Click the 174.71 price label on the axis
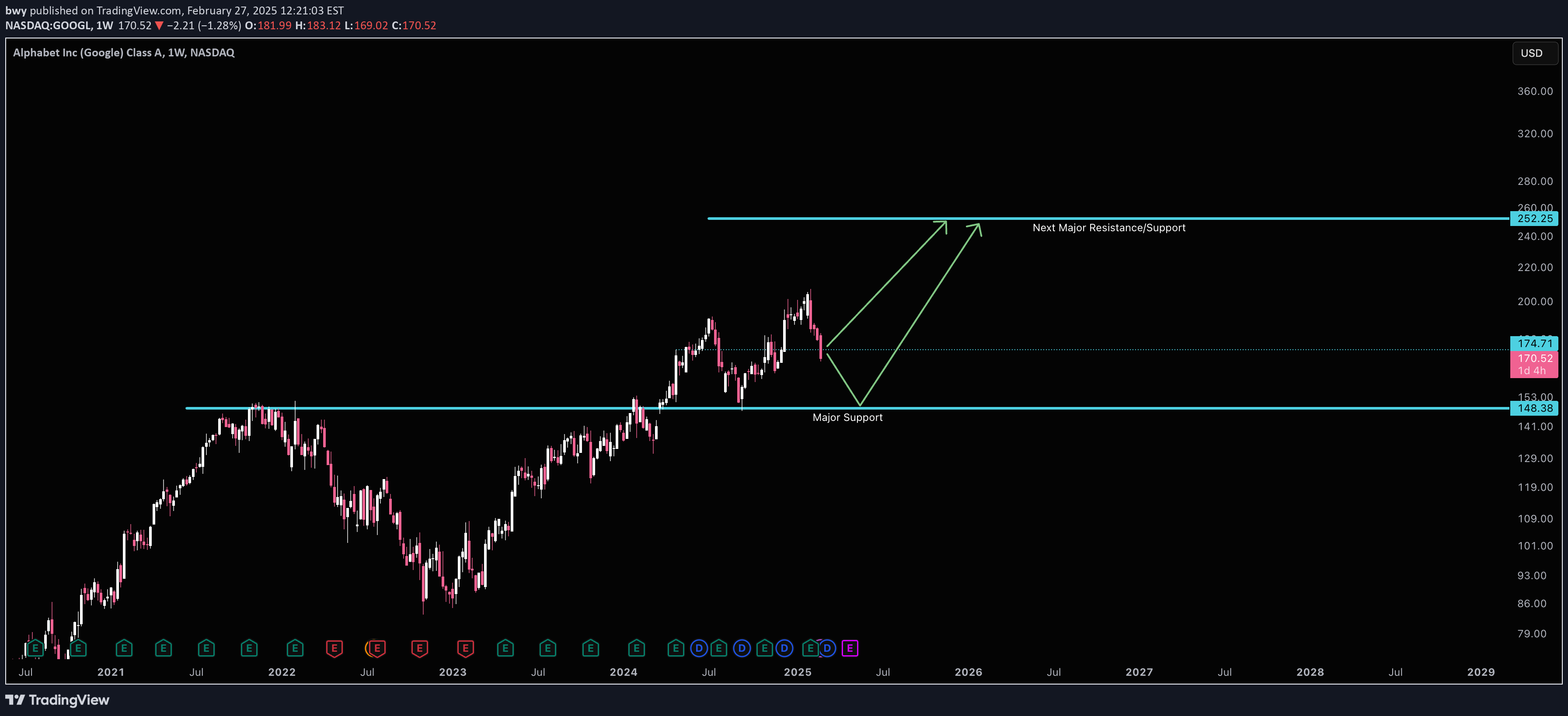The width and height of the screenshot is (1568, 716). click(x=1534, y=344)
